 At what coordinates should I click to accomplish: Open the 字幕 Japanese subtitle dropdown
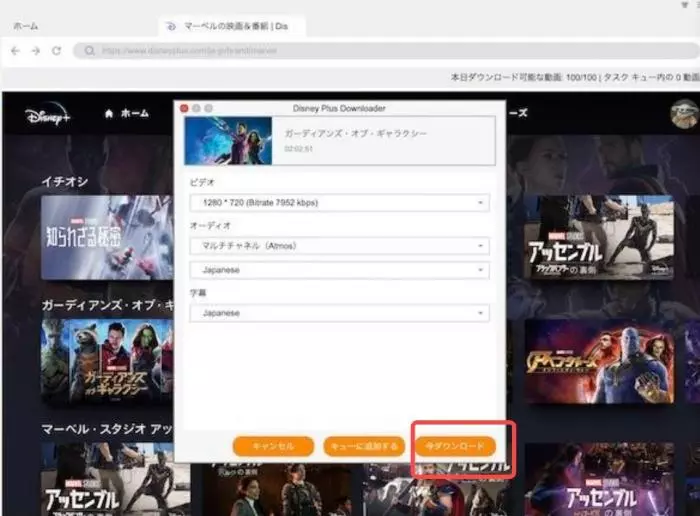click(x=339, y=313)
